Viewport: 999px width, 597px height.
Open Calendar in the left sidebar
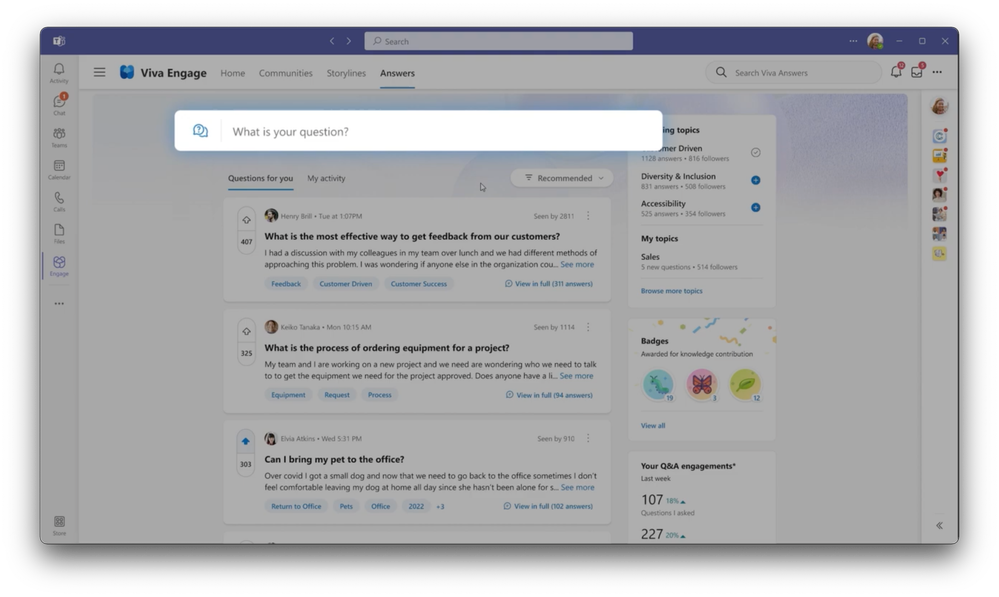click(59, 169)
